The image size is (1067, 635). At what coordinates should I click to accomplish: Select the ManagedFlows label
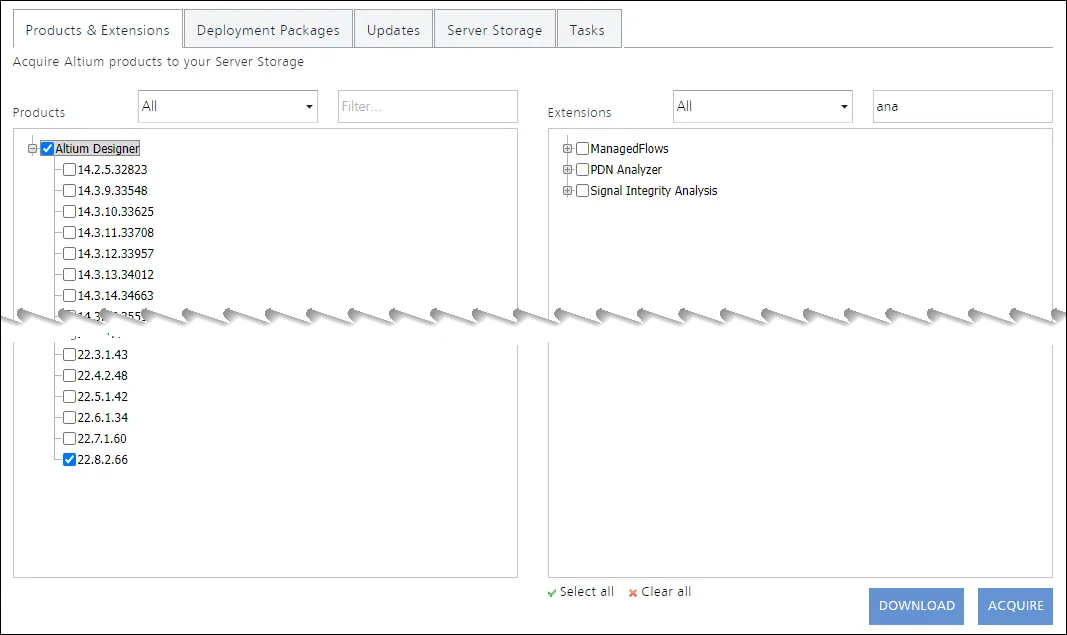tap(629, 148)
